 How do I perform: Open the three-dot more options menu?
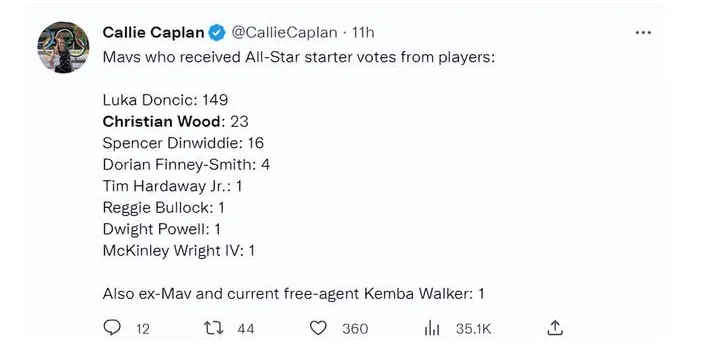pyautogui.click(x=643, y=33)
